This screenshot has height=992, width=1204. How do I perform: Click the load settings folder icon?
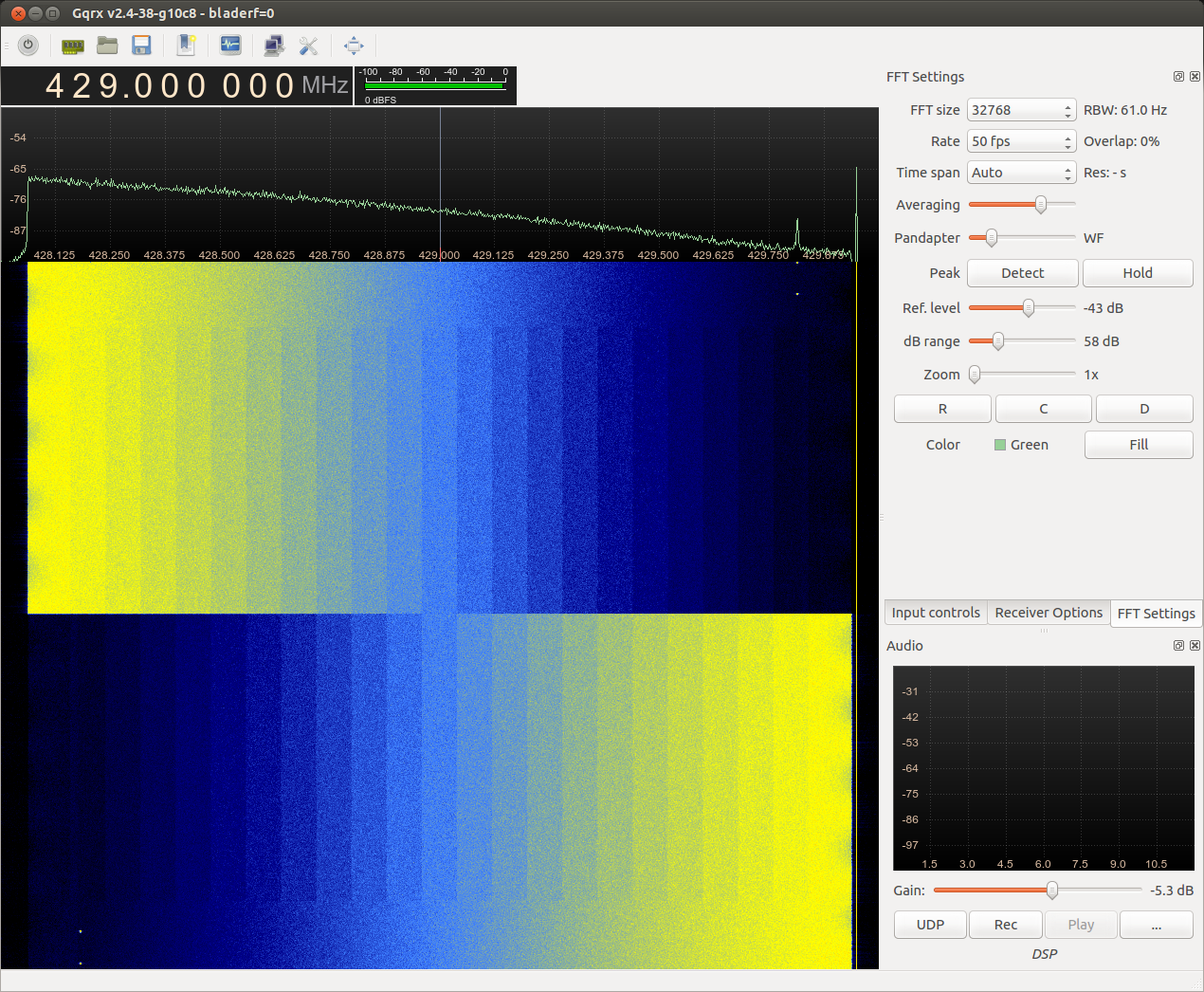(107, 46)
